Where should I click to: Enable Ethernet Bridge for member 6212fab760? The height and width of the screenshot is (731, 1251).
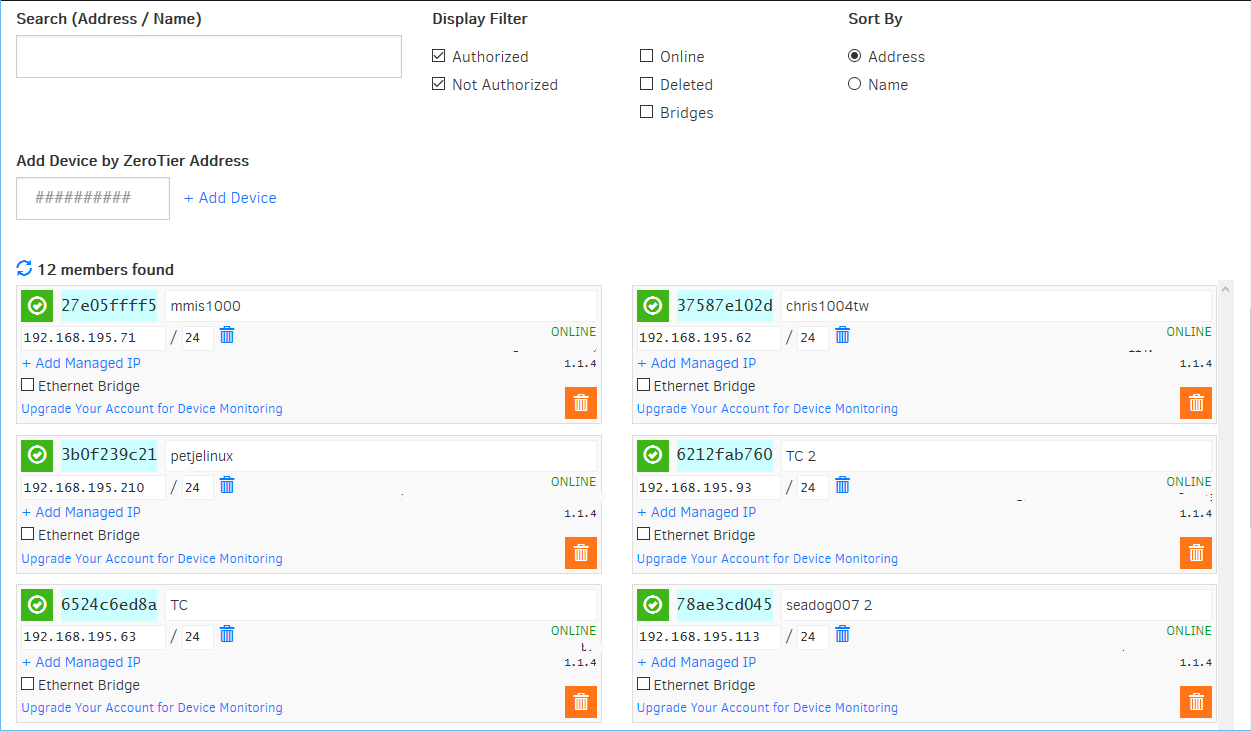tap(644, 535)
